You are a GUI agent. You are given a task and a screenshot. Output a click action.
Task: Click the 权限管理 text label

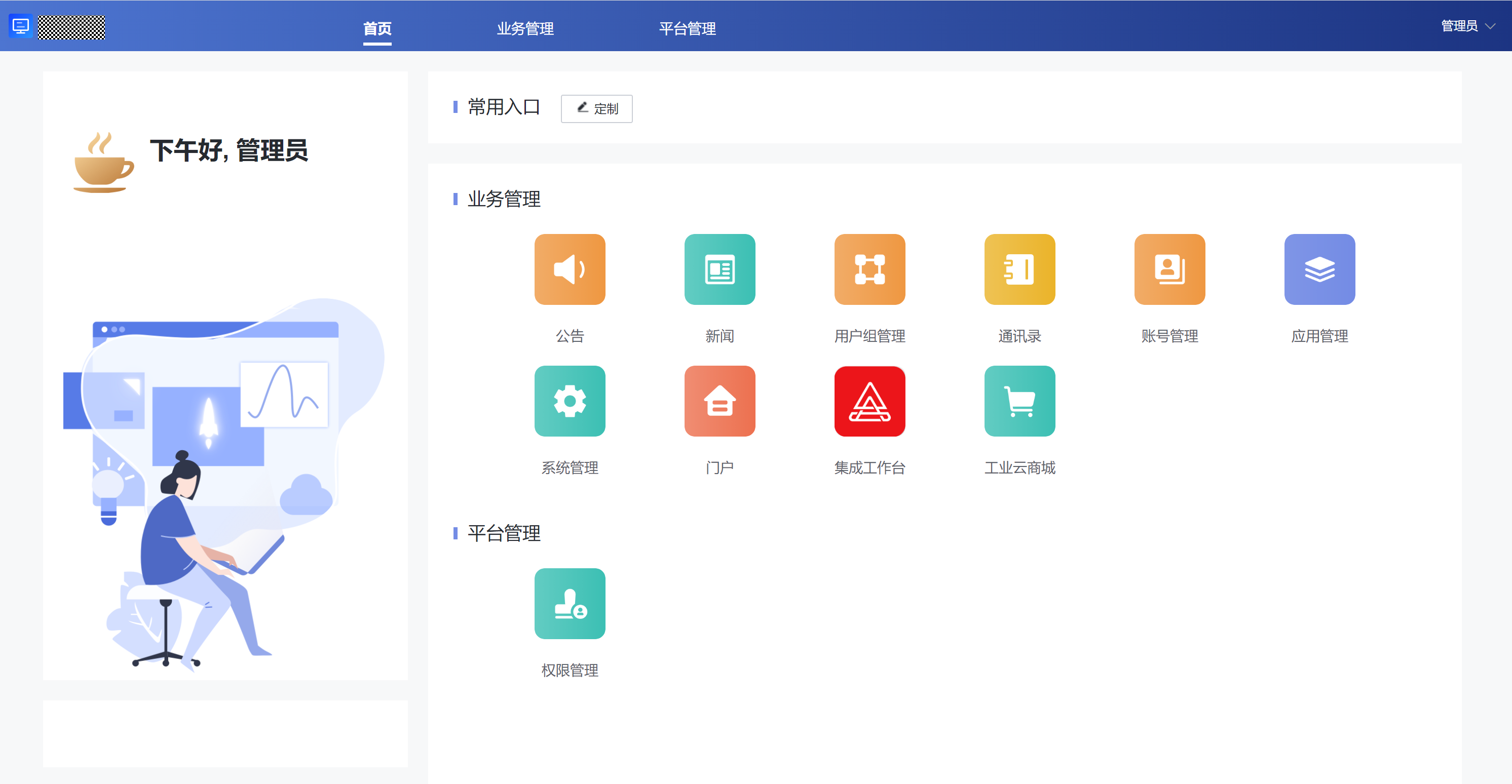(570, 670)
